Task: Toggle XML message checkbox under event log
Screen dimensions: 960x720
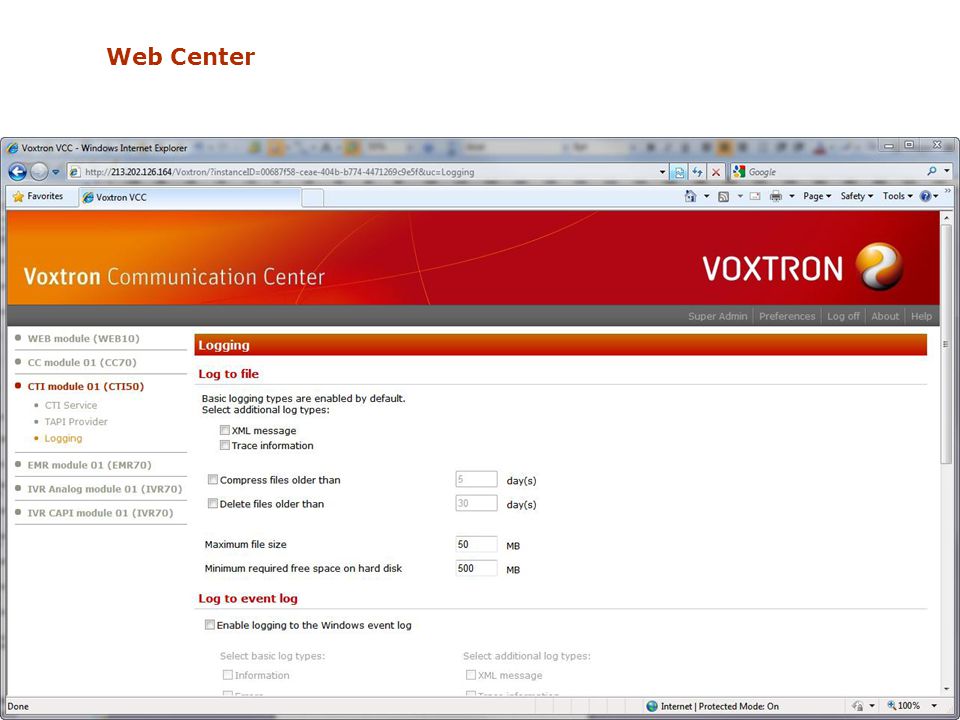Action: pos(470,675)
